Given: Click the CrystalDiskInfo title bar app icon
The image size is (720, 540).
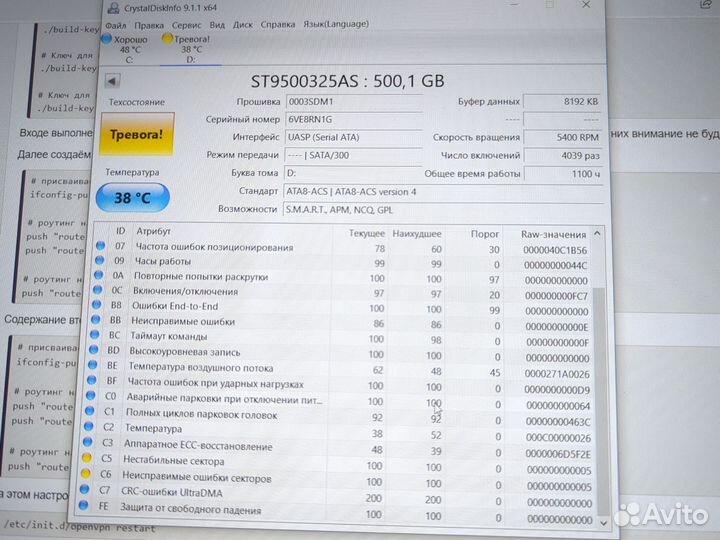Looking at the screenshot, I should tap(113, 8).
